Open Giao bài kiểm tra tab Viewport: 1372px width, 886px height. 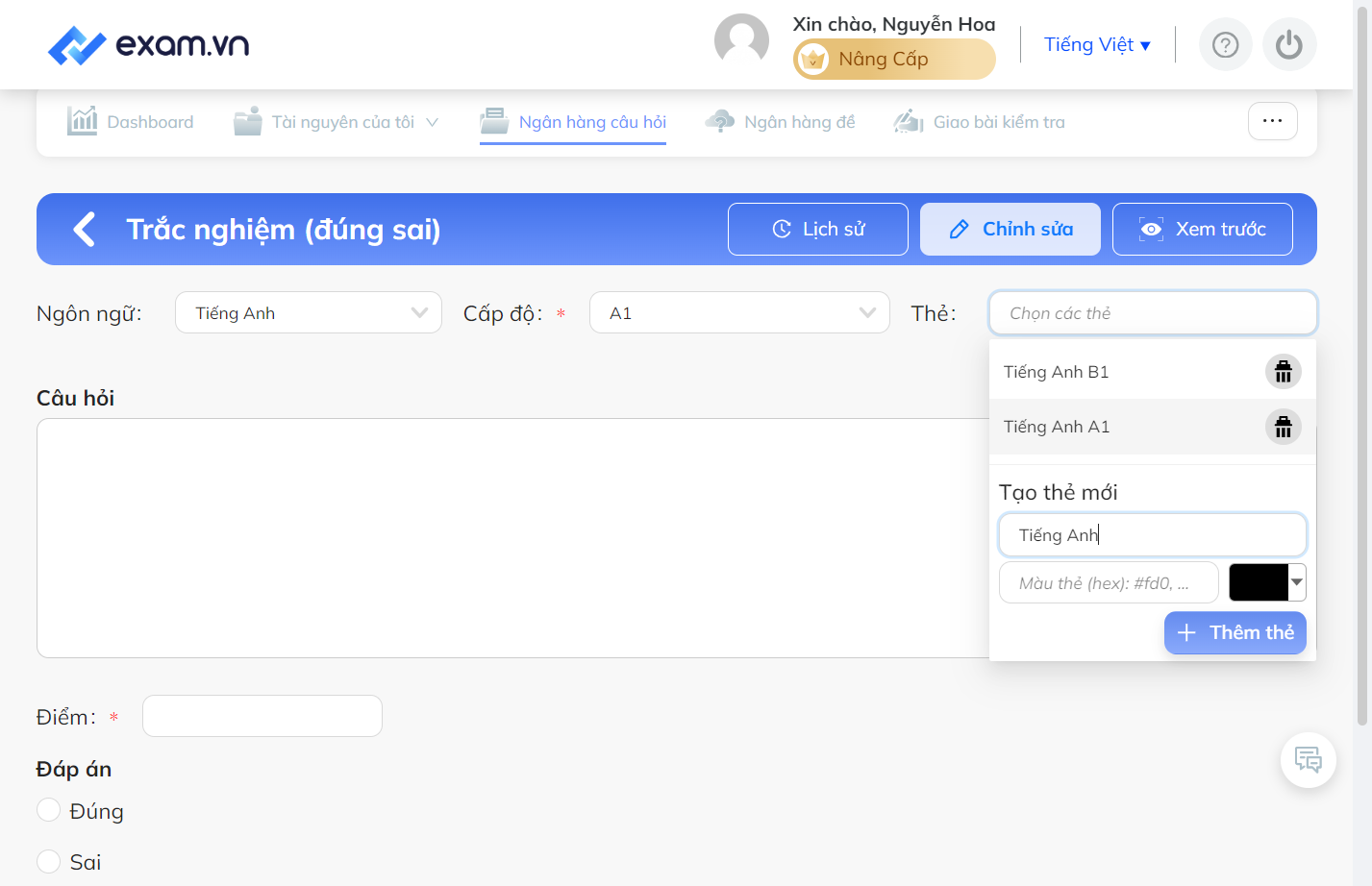tap(979, 122)
